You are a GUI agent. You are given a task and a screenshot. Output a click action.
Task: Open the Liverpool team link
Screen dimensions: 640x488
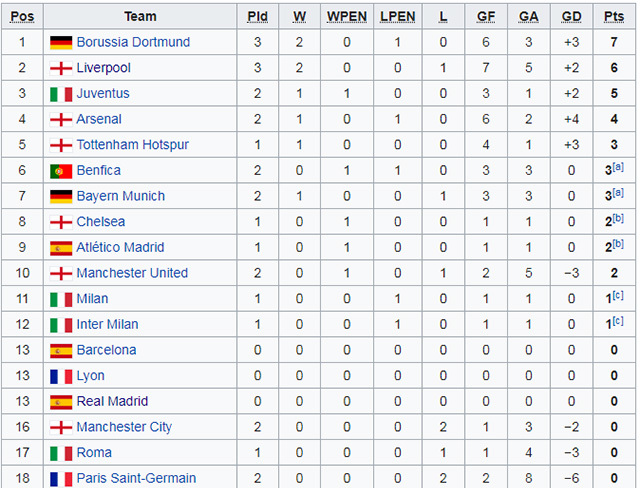point(103,68)
